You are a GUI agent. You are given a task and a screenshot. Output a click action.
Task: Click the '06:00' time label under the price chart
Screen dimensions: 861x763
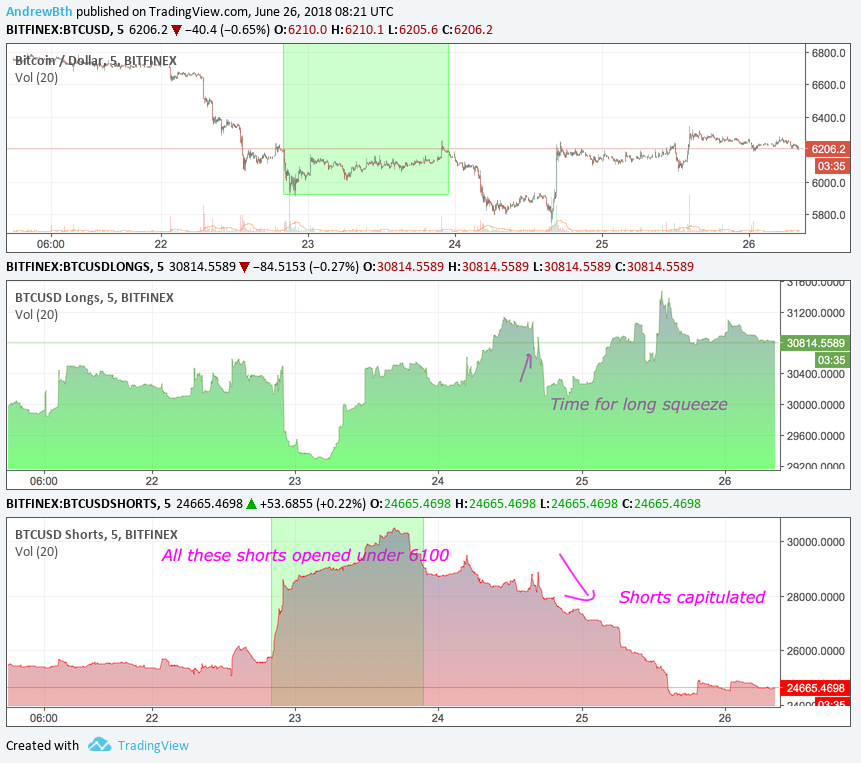51,244
